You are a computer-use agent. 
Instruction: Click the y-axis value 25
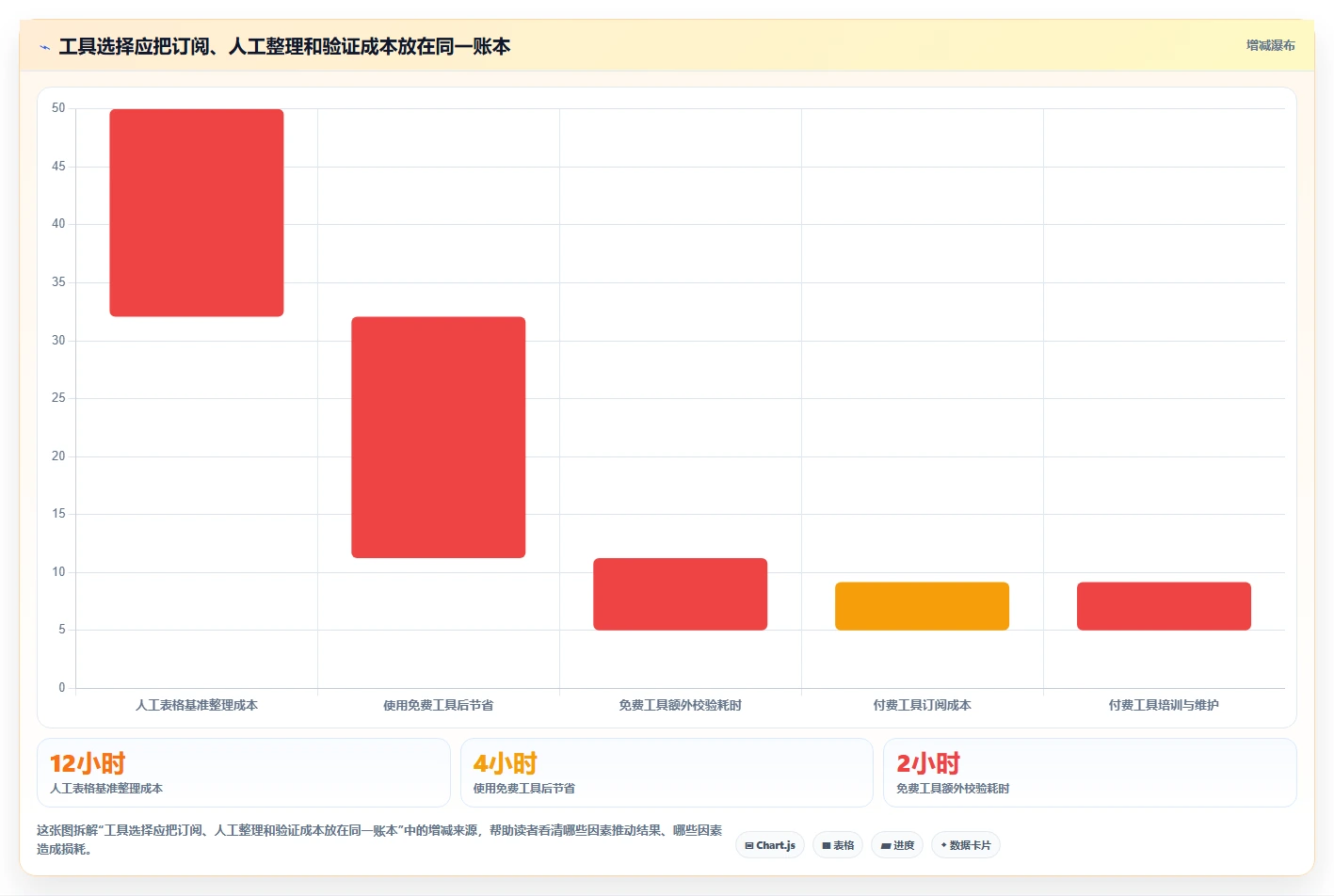click(58, 398)
